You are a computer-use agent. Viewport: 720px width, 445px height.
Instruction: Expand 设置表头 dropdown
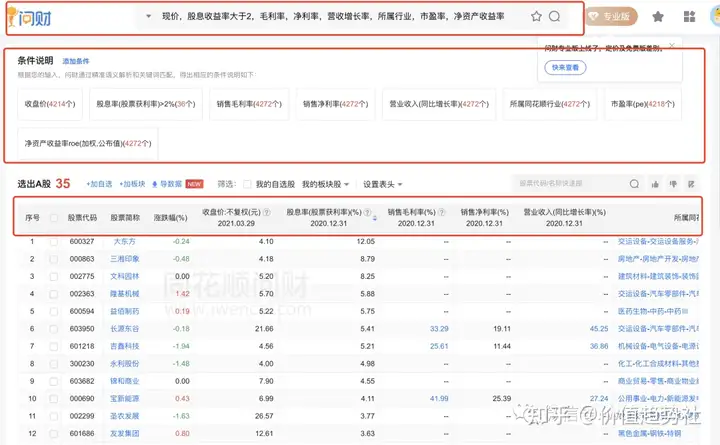(400, 185)
